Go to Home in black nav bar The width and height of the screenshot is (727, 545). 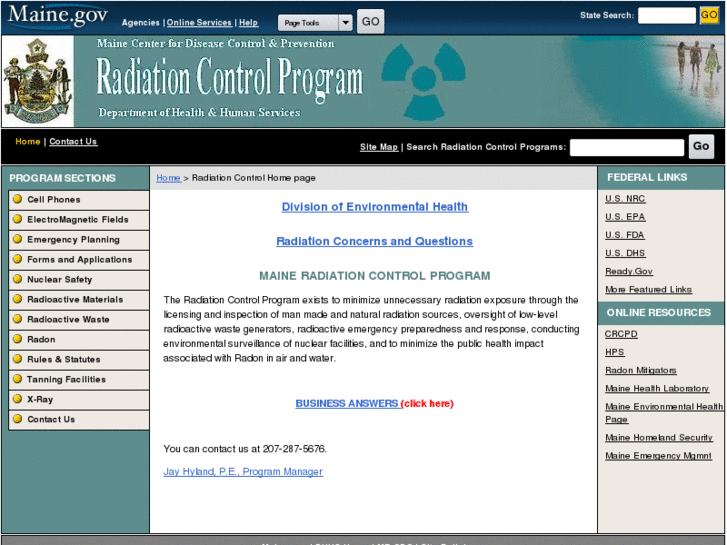[x=28, y=141]
